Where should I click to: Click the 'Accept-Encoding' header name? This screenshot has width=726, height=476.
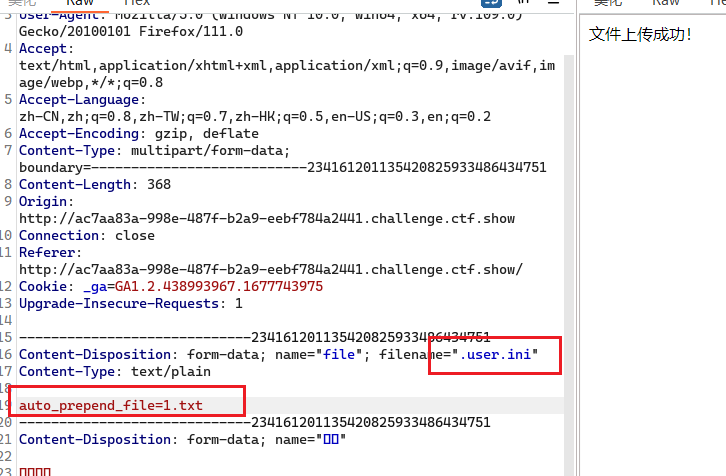point(79,133)
